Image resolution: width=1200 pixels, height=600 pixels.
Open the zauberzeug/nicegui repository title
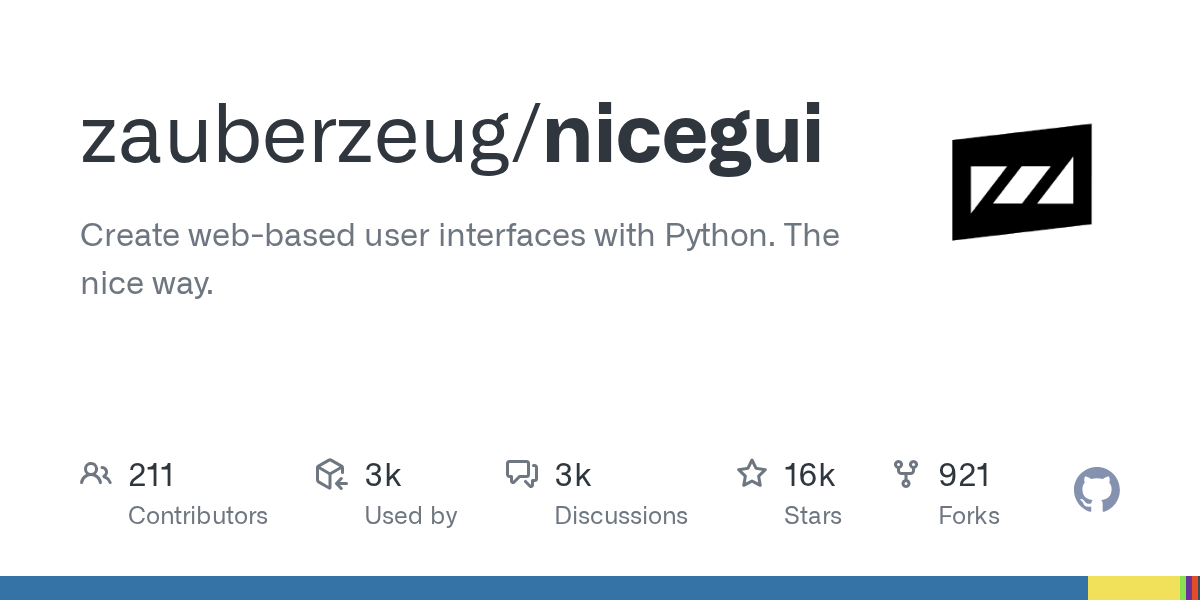pyautogui.click(x=452, y=137)
